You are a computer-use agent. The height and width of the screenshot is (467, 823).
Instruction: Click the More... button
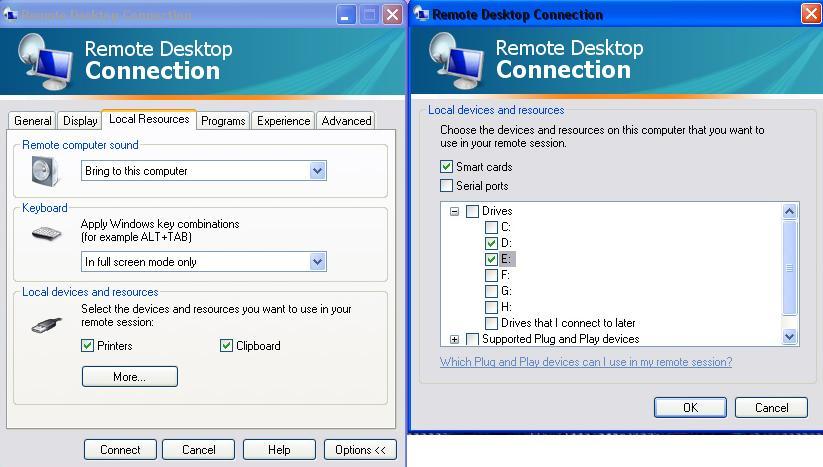(130, 377)
